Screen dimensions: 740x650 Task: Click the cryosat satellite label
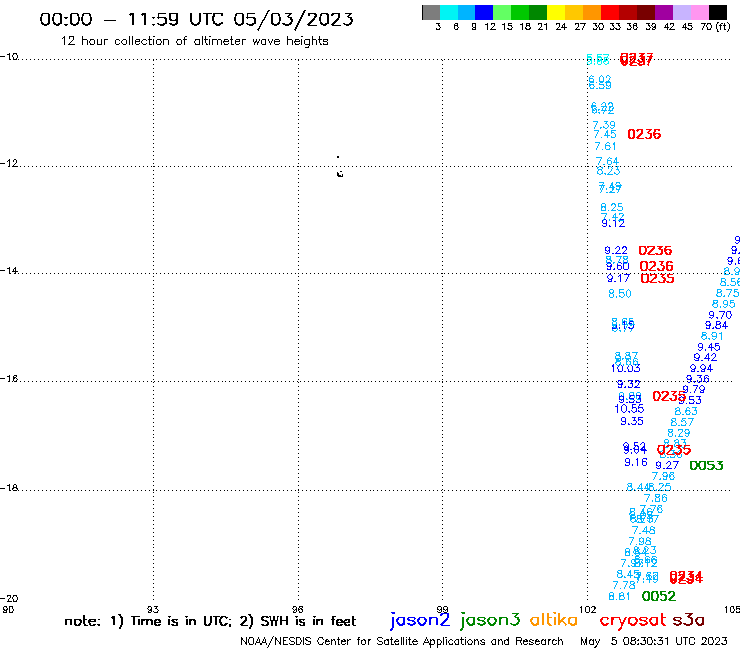(x=632, y=621)
